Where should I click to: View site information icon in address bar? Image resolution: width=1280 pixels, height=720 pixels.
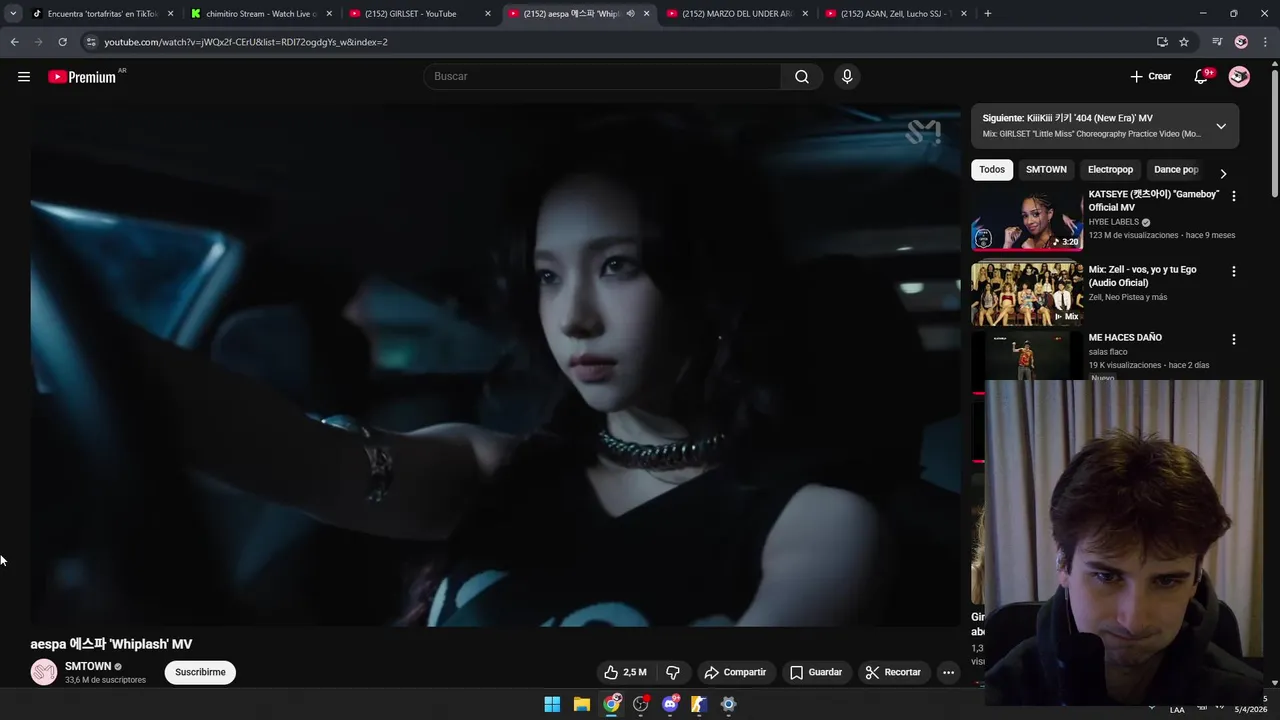point(91,42)
